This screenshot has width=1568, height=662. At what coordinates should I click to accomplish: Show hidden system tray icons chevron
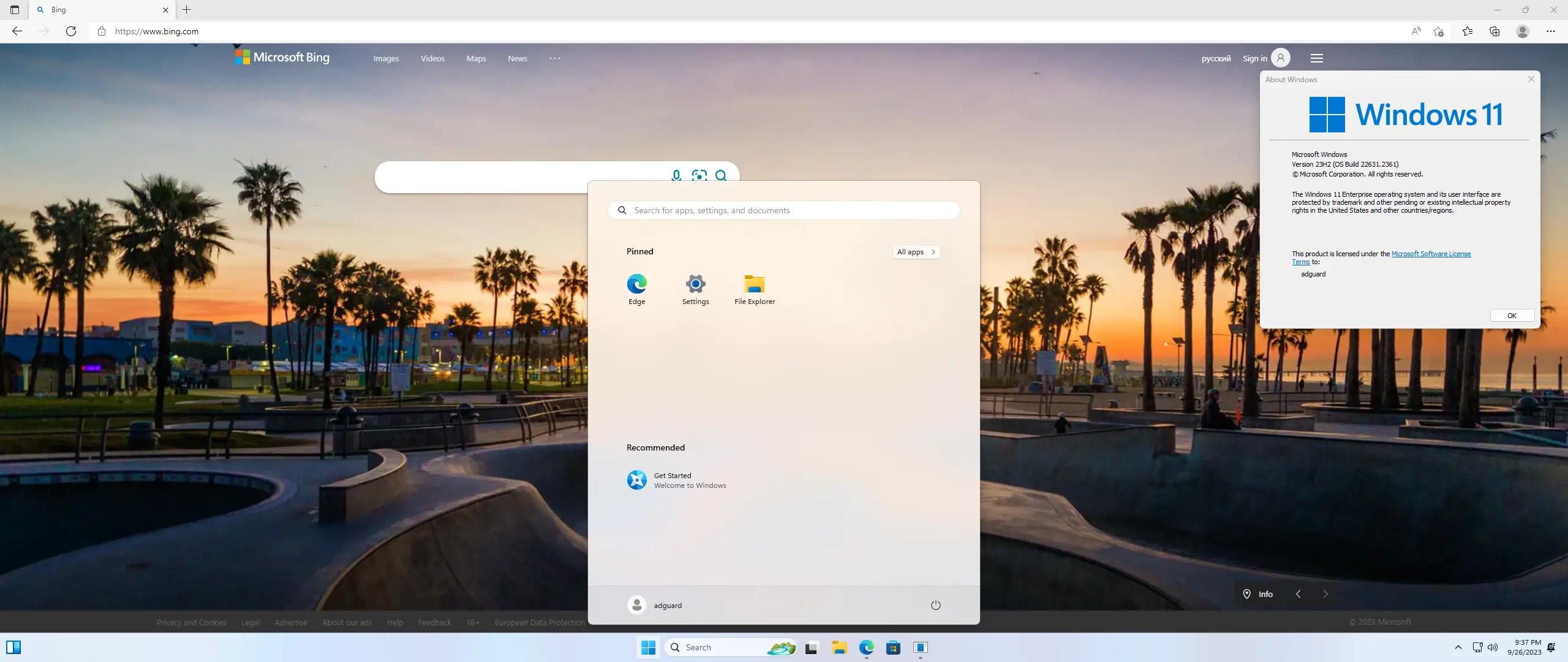[x=1458, y=647]
